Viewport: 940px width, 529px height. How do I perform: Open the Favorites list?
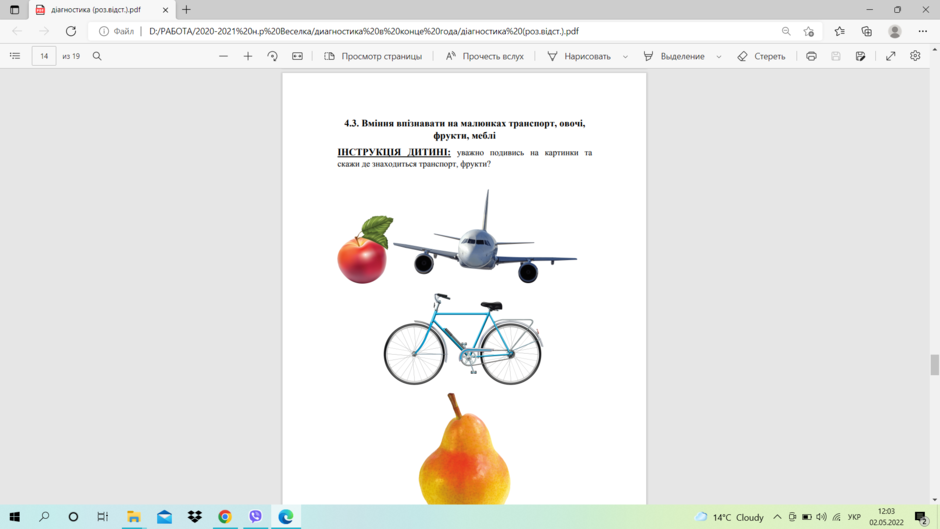click(x=839, y=31)
